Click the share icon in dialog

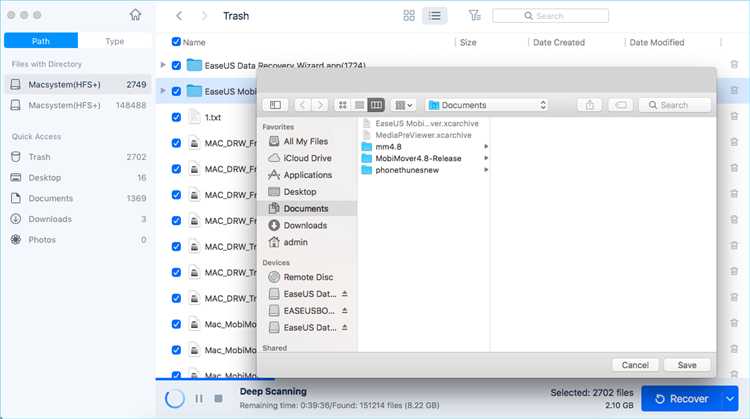(590, 105)
